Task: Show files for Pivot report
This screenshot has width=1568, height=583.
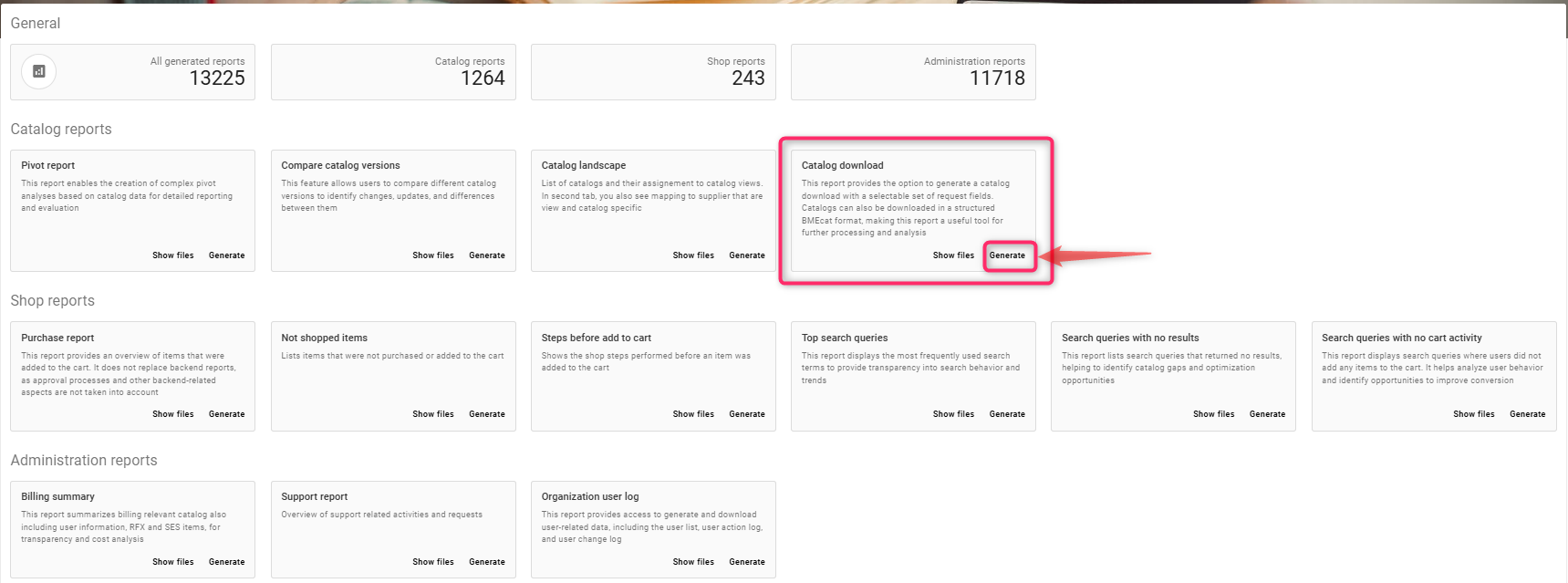Action: tap(172, 255)
